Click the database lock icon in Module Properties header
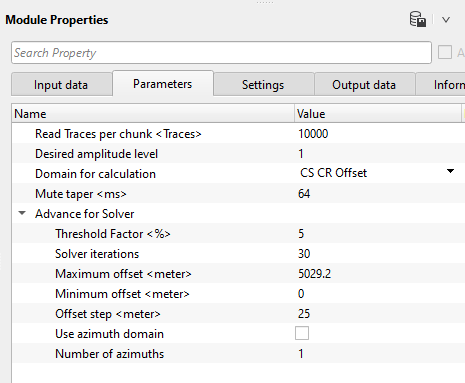 pos(418,19)
